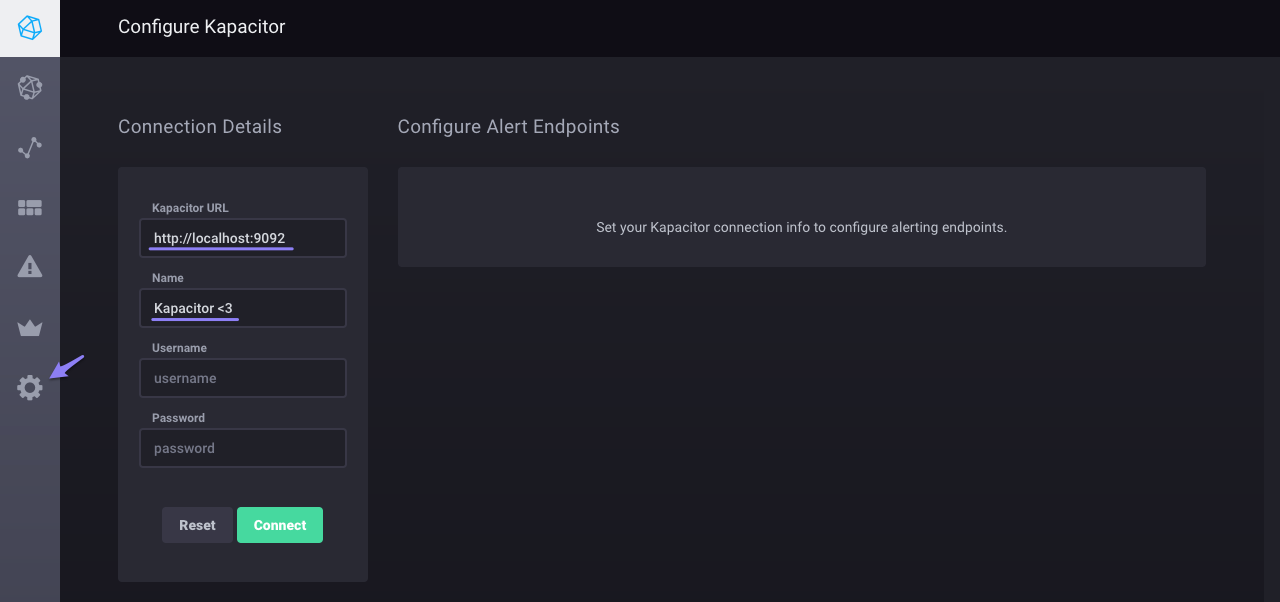Click the "Username" field label
The width and height of the screenshot is (1280, 602).
pyautogui.click(x=179, y=348)
